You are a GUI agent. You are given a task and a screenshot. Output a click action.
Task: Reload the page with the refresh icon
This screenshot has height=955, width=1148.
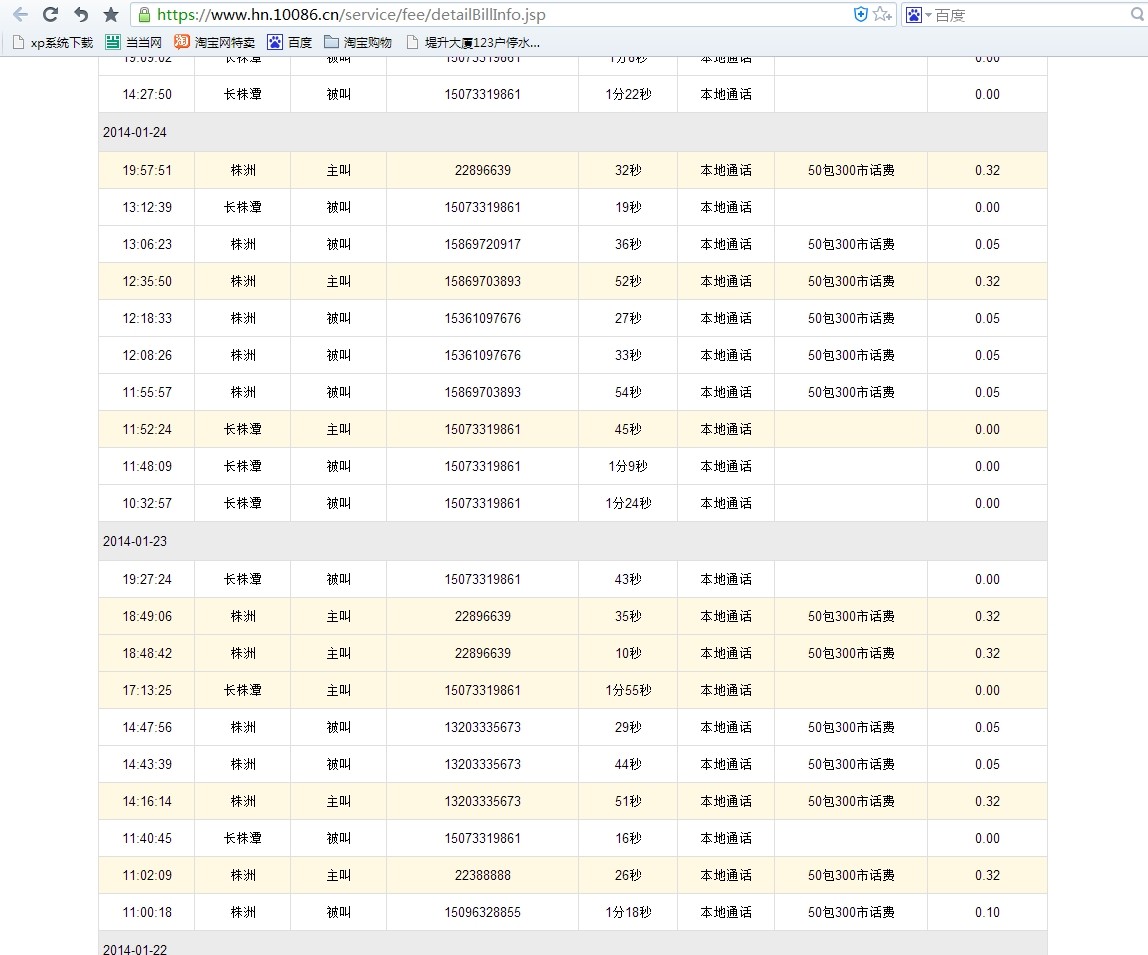pyautogui.click(x=50, y=15)
